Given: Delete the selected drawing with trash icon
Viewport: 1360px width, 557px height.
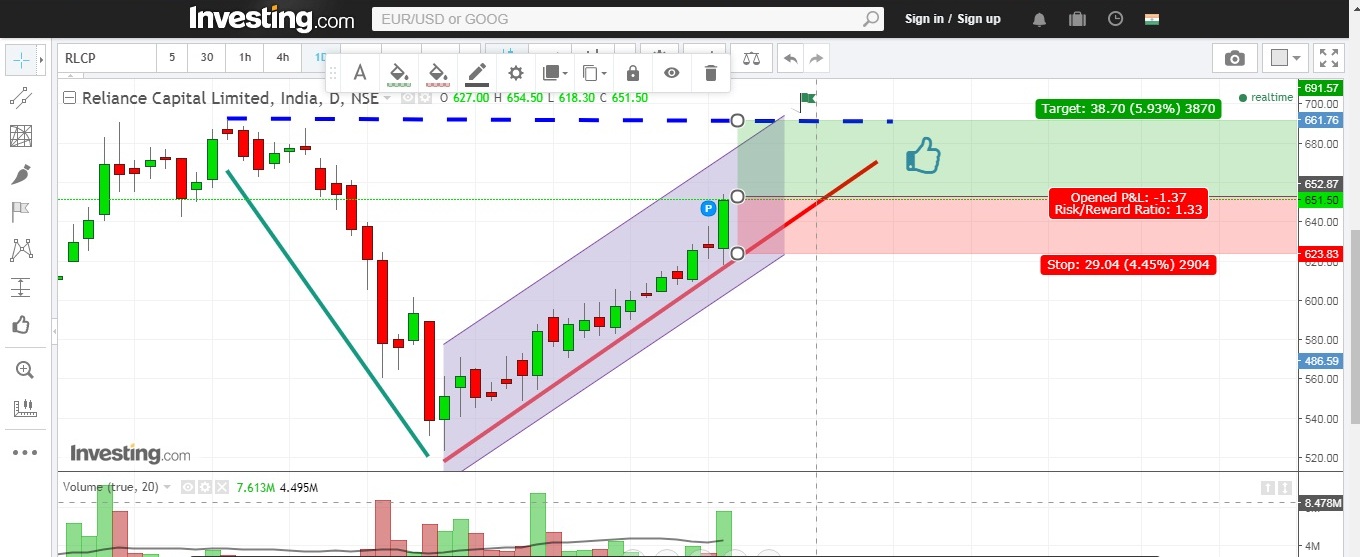Looking at the screenshot, I should pos(711,72).
